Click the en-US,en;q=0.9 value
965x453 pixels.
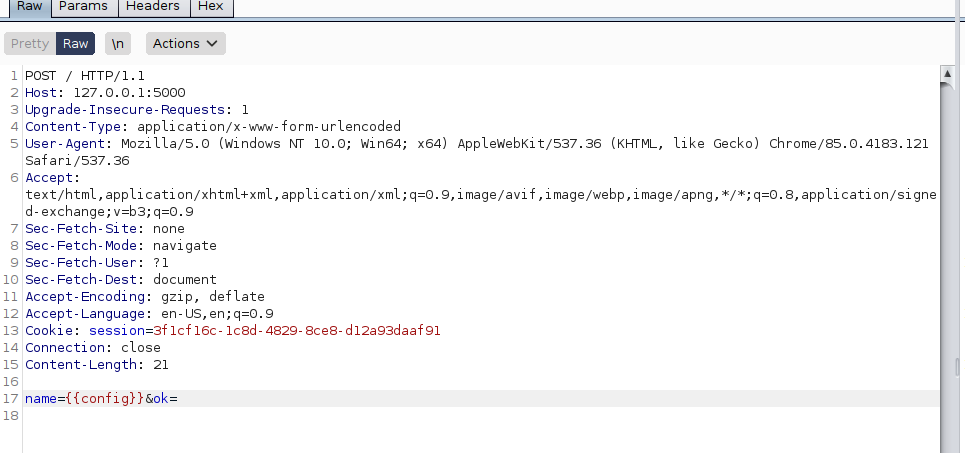217,314
